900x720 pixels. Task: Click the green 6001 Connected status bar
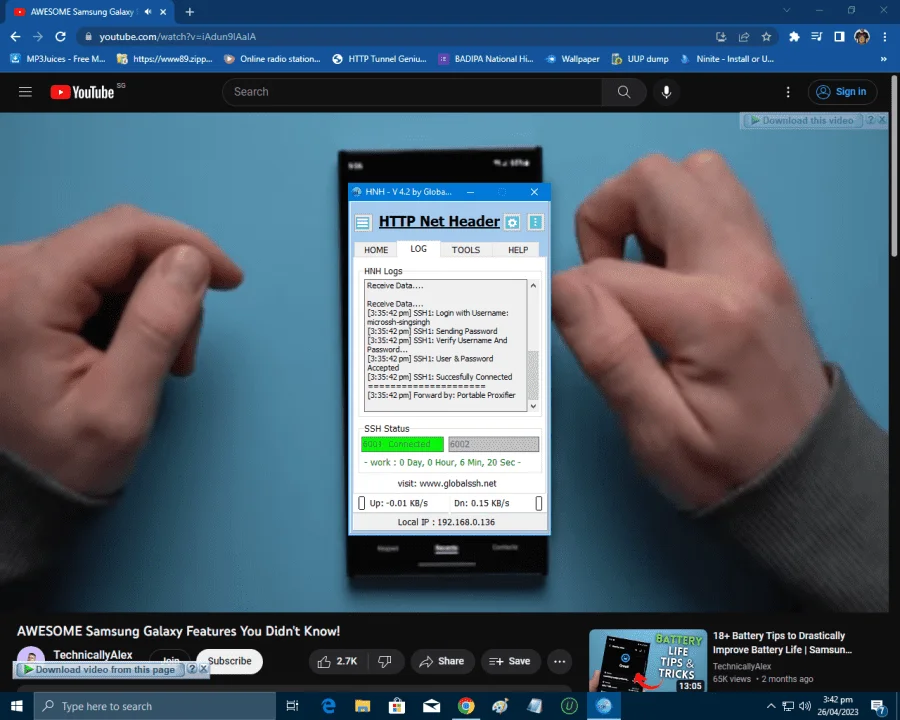point(402,444)
